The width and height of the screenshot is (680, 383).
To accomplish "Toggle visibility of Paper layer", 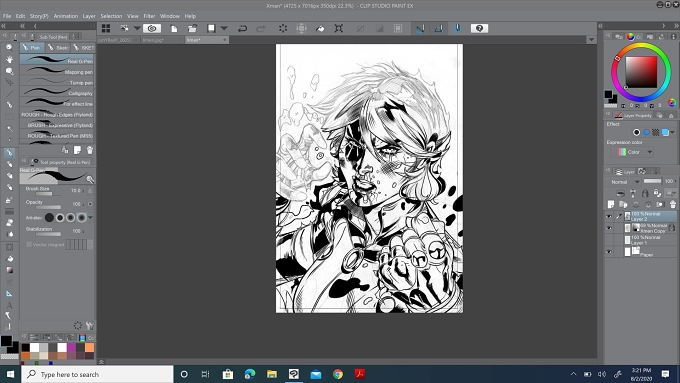I will tap(609, 252).
